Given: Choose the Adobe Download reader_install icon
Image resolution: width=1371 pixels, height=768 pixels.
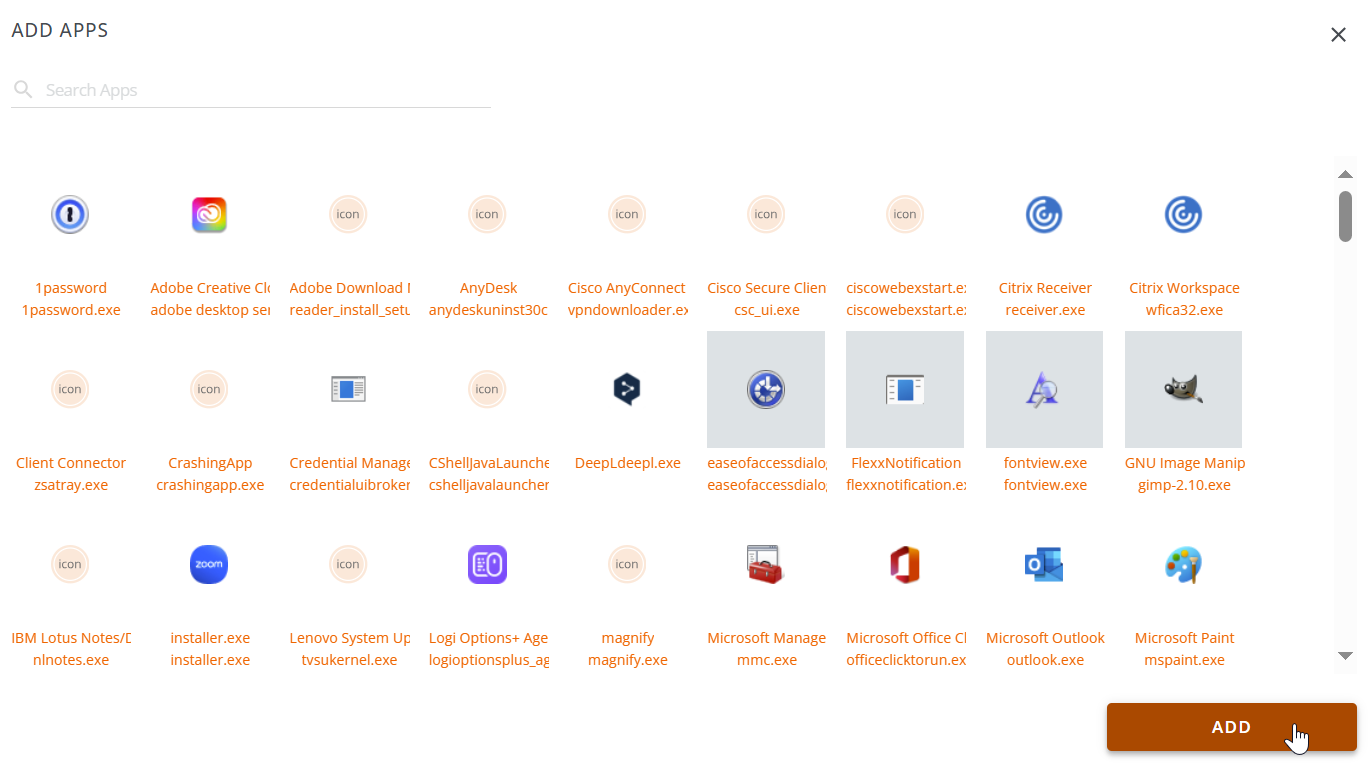Looking at the screenshot, I should (x=348, y=214).
